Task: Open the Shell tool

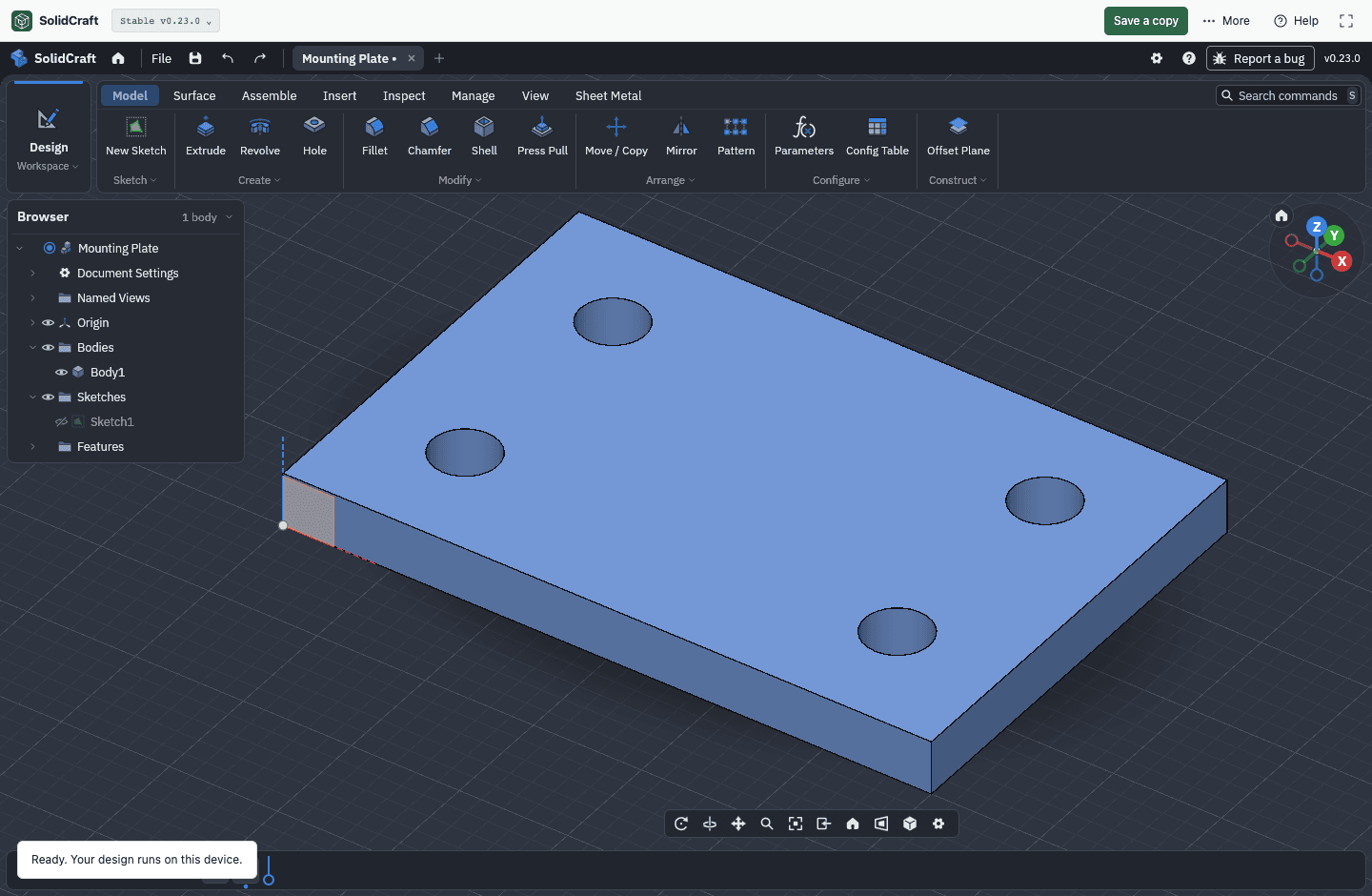Action: (484, 136)
